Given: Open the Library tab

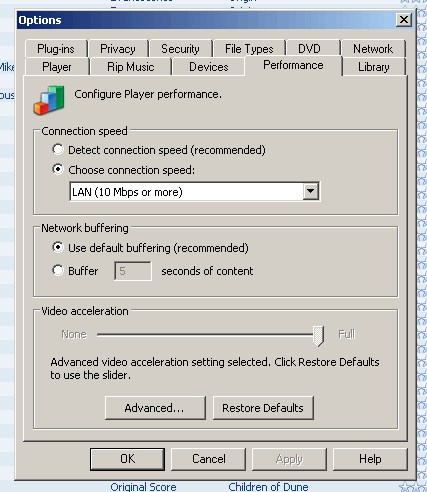Looking at the screenshot, I should 374,67.
